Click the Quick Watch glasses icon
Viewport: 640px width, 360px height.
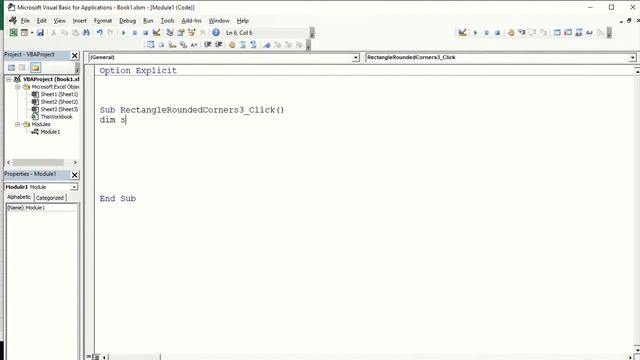[x=589, y=33]
